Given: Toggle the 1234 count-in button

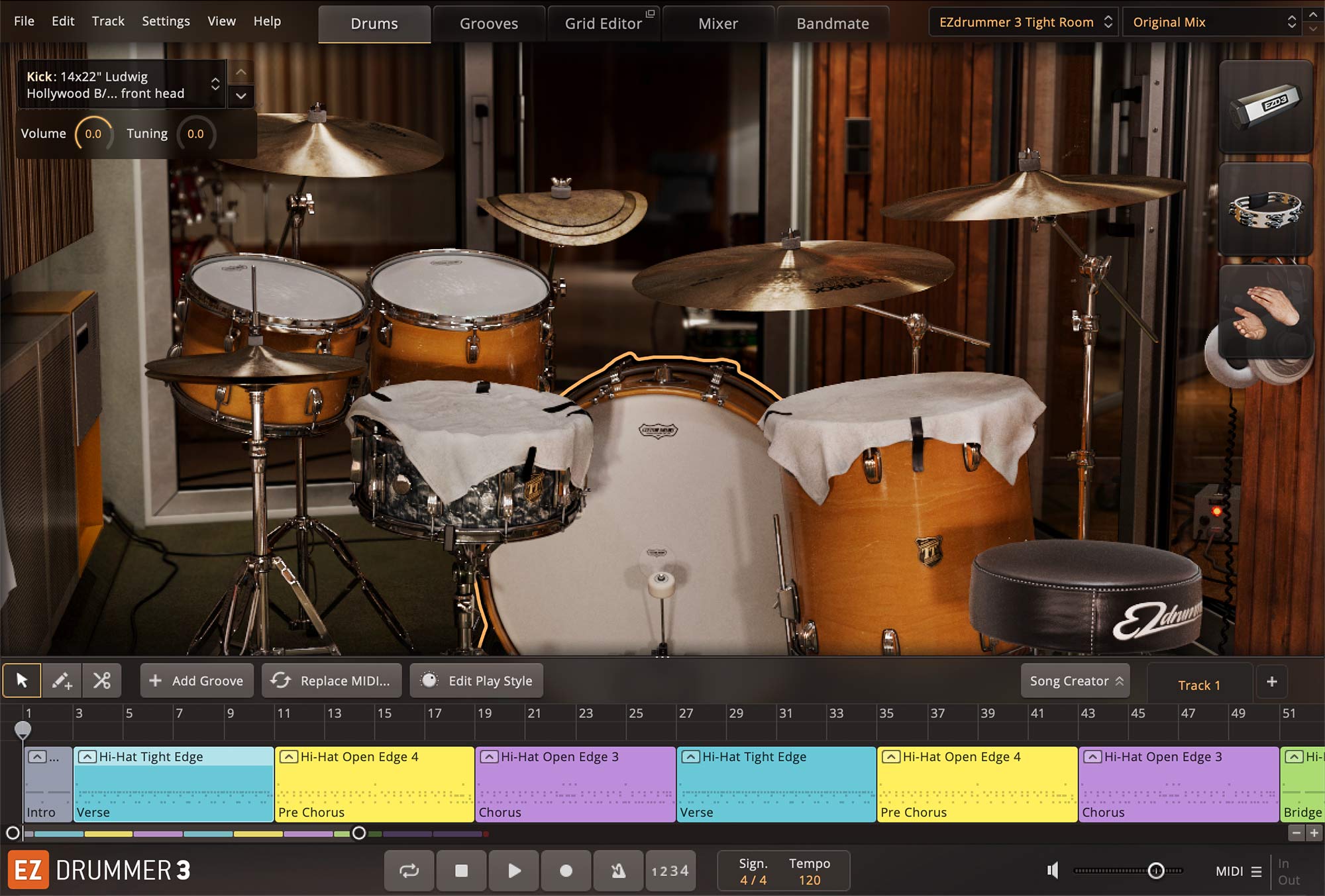Looking at the screenshot, I should click(670, 870).
